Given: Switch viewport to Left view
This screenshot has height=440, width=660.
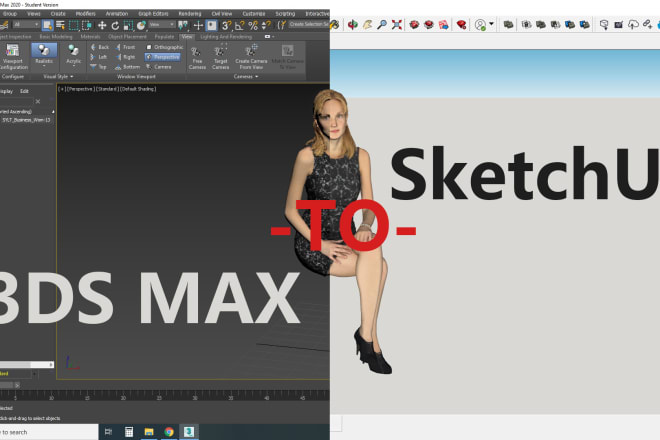Looking at the screenshot, I should 99,57.
